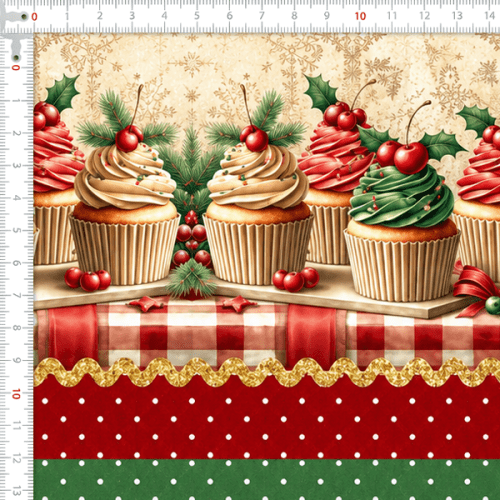Select the number 1 on the vertical ruler
This screenshot has width=500, height=500.
click(x=16, y=100)
